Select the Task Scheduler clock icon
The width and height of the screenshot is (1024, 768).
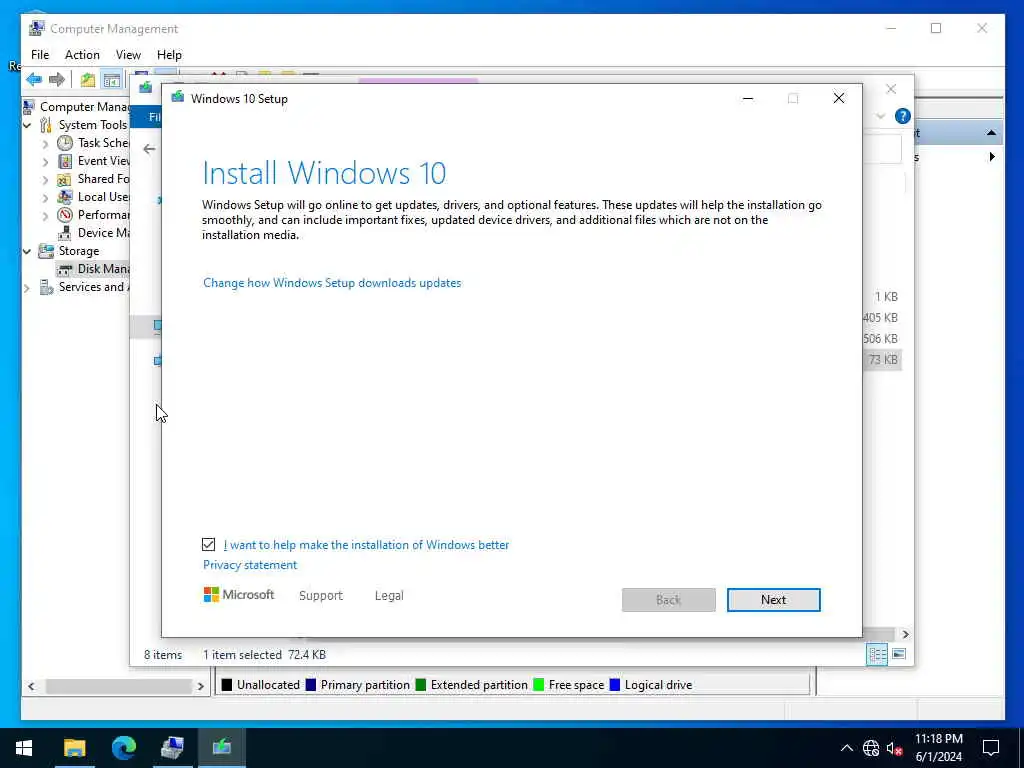(65, 143)
